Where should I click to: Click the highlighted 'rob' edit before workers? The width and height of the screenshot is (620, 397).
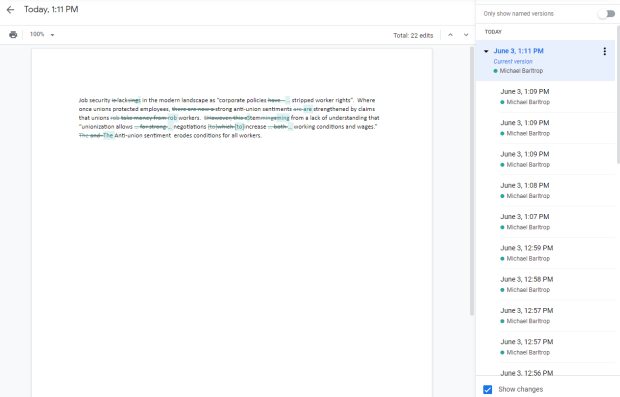click(x=172, y=118)
